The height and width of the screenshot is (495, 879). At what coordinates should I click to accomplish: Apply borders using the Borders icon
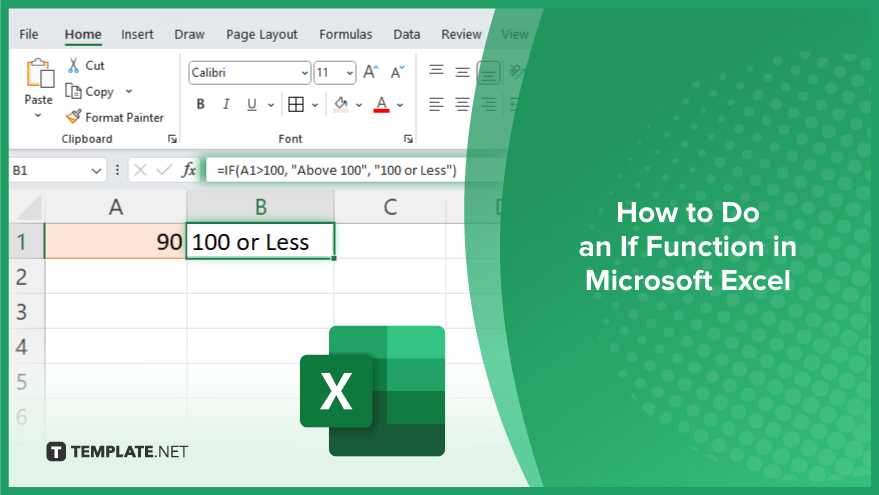click(295, 104)
